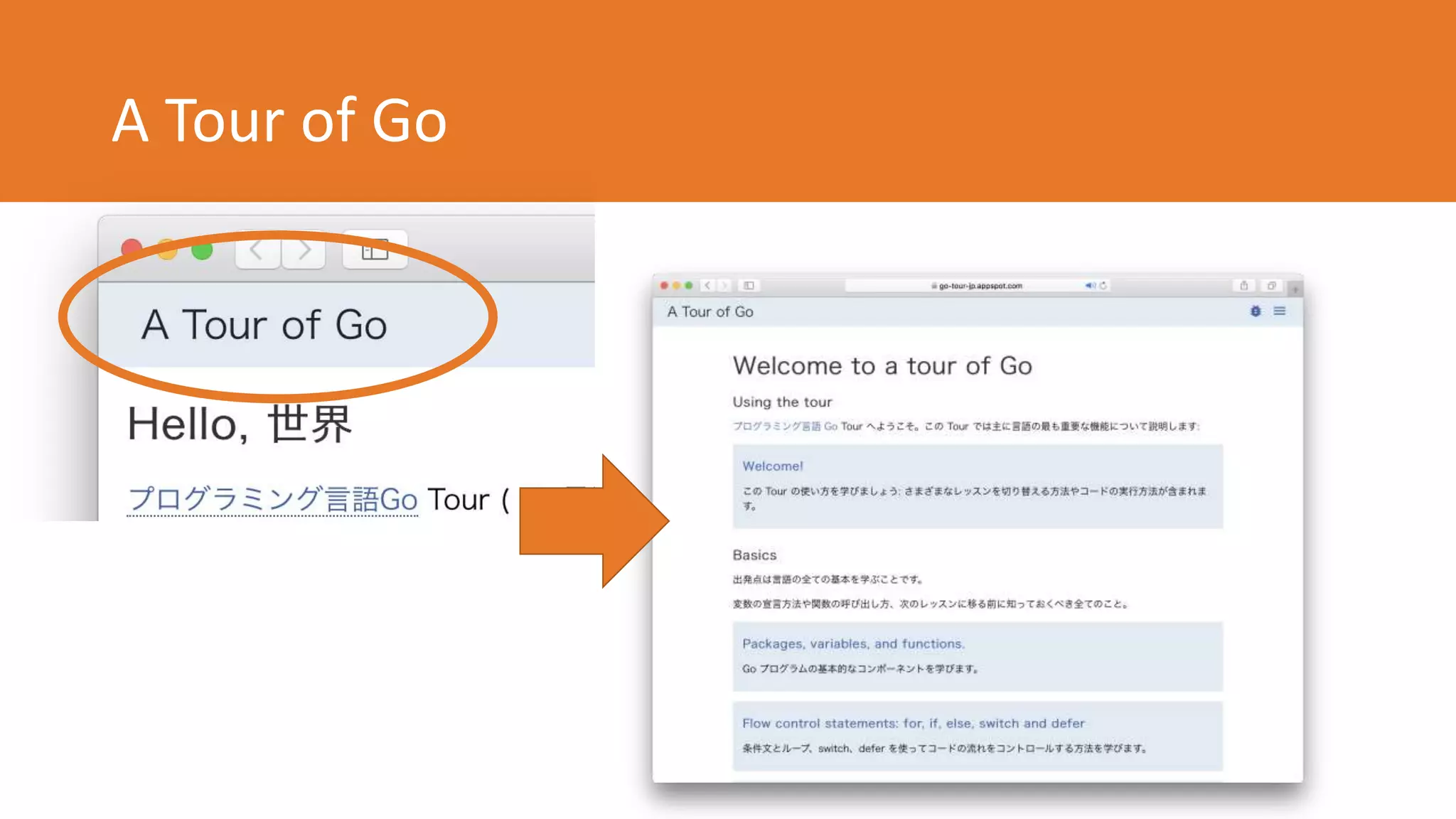Open the Welcome! lesson card

pyautogui.click(x=978, y=486)
